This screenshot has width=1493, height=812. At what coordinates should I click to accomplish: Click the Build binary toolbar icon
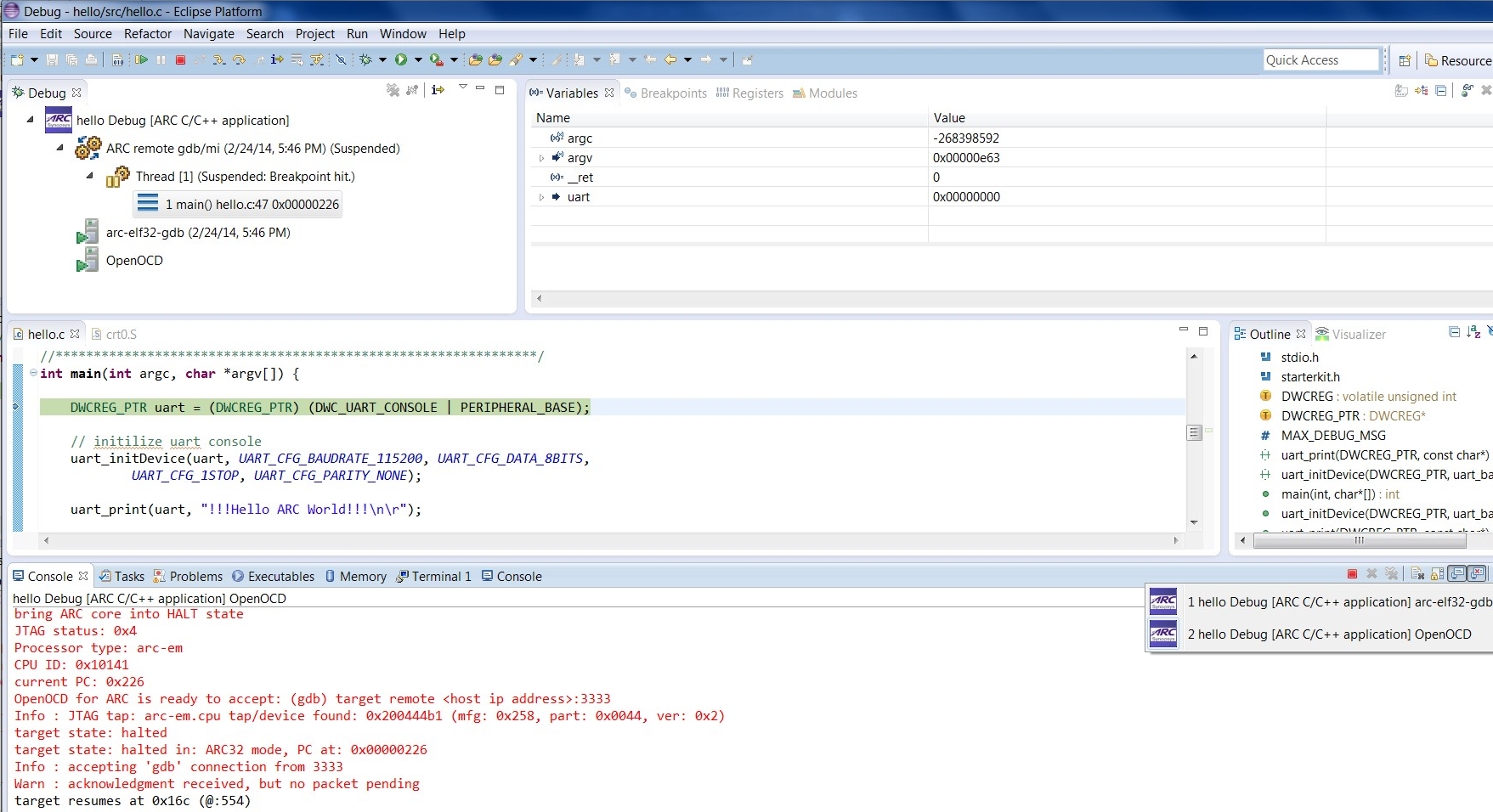click(118, 59)
